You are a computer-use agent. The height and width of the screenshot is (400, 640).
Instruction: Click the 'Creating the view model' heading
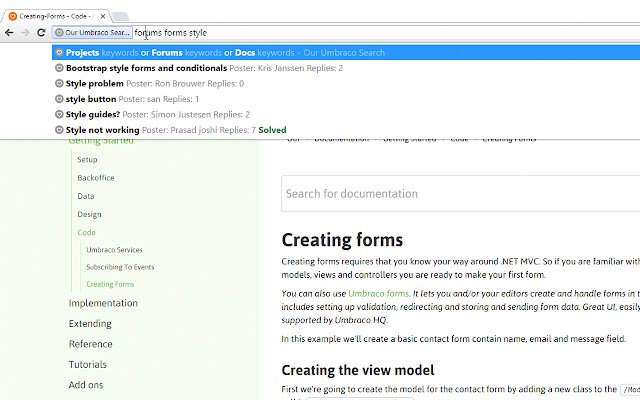tap(358, 370)
